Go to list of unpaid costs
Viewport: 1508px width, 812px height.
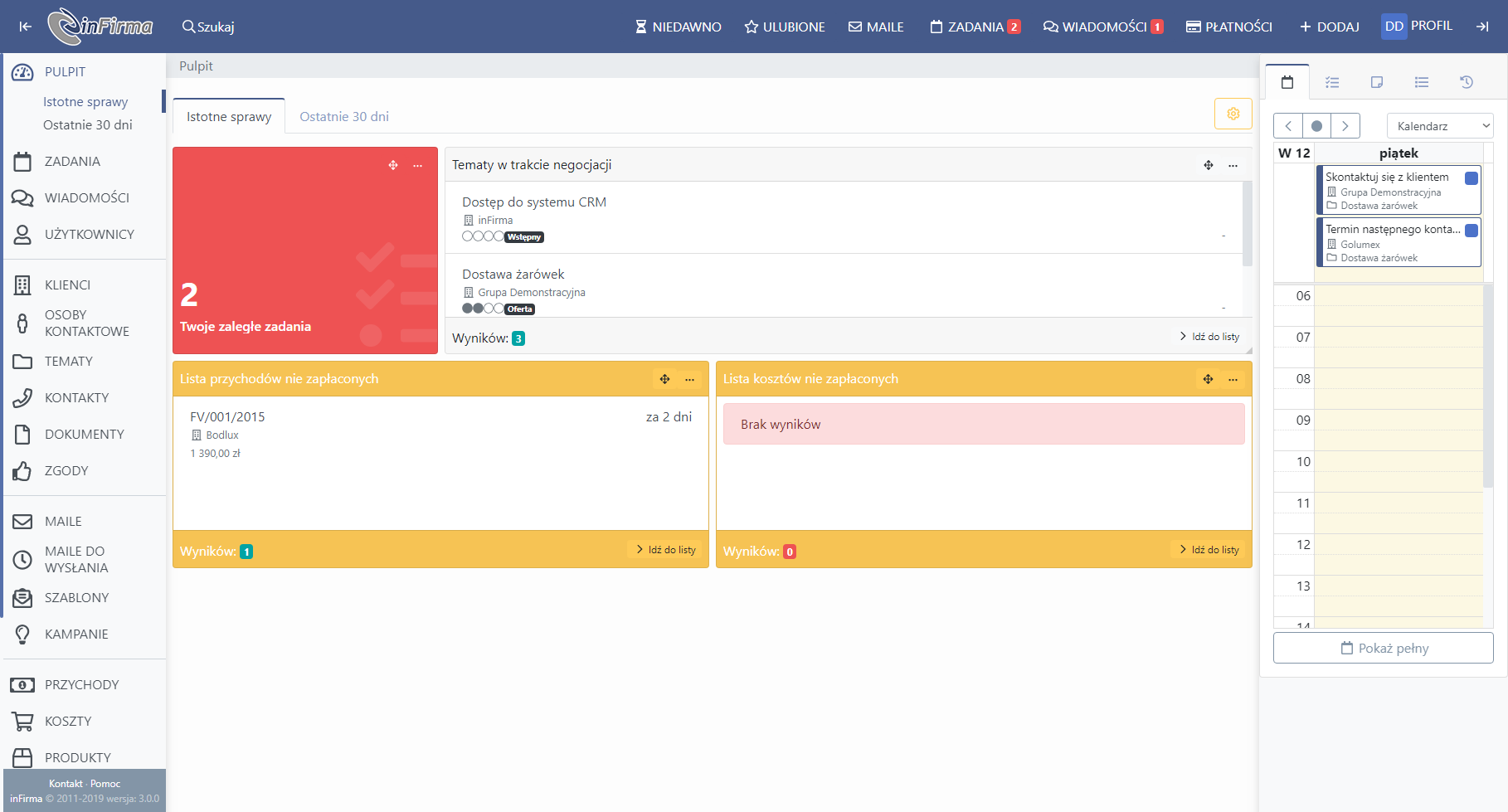click(x=1209, y=550)
